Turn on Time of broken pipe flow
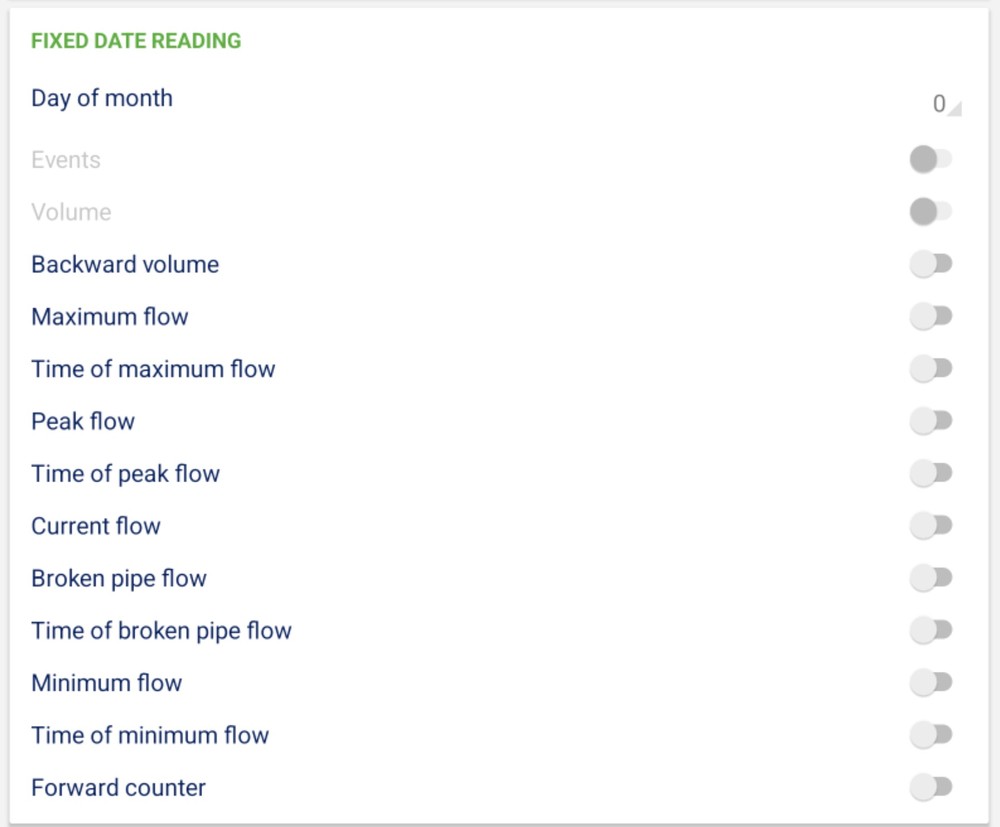The height and width of the screenshot is (827, 1000). 931,630
